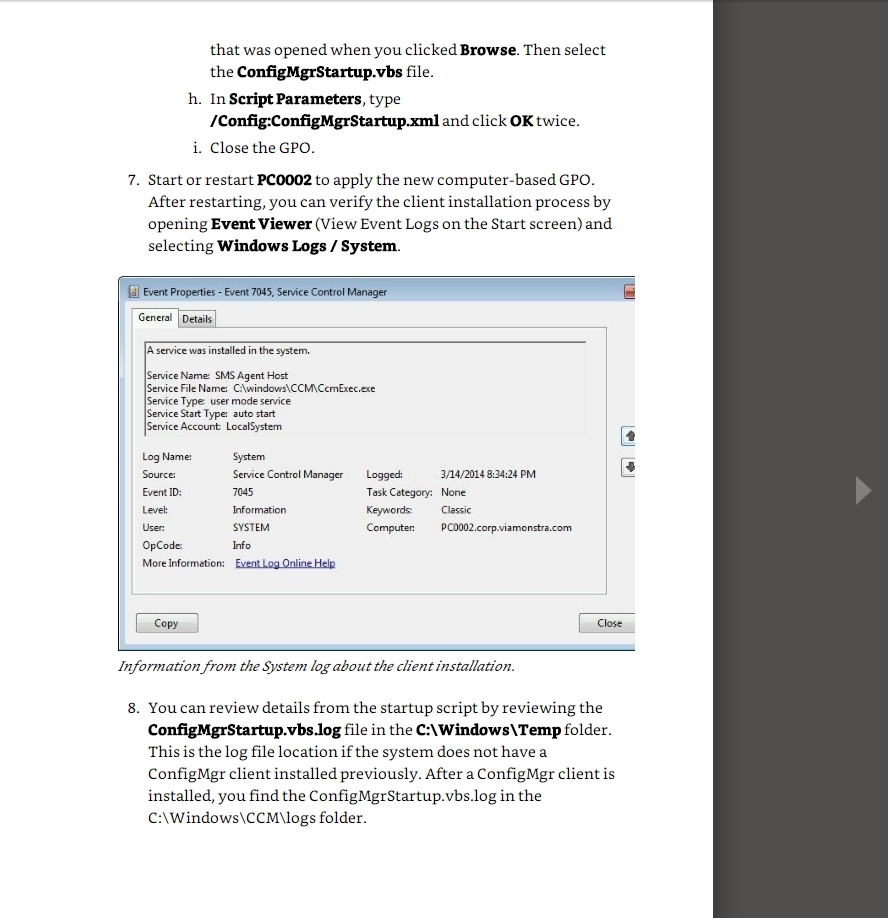888x918 pixels.
Task: Click the Event Properties window title text
Action: click(265, 292)
